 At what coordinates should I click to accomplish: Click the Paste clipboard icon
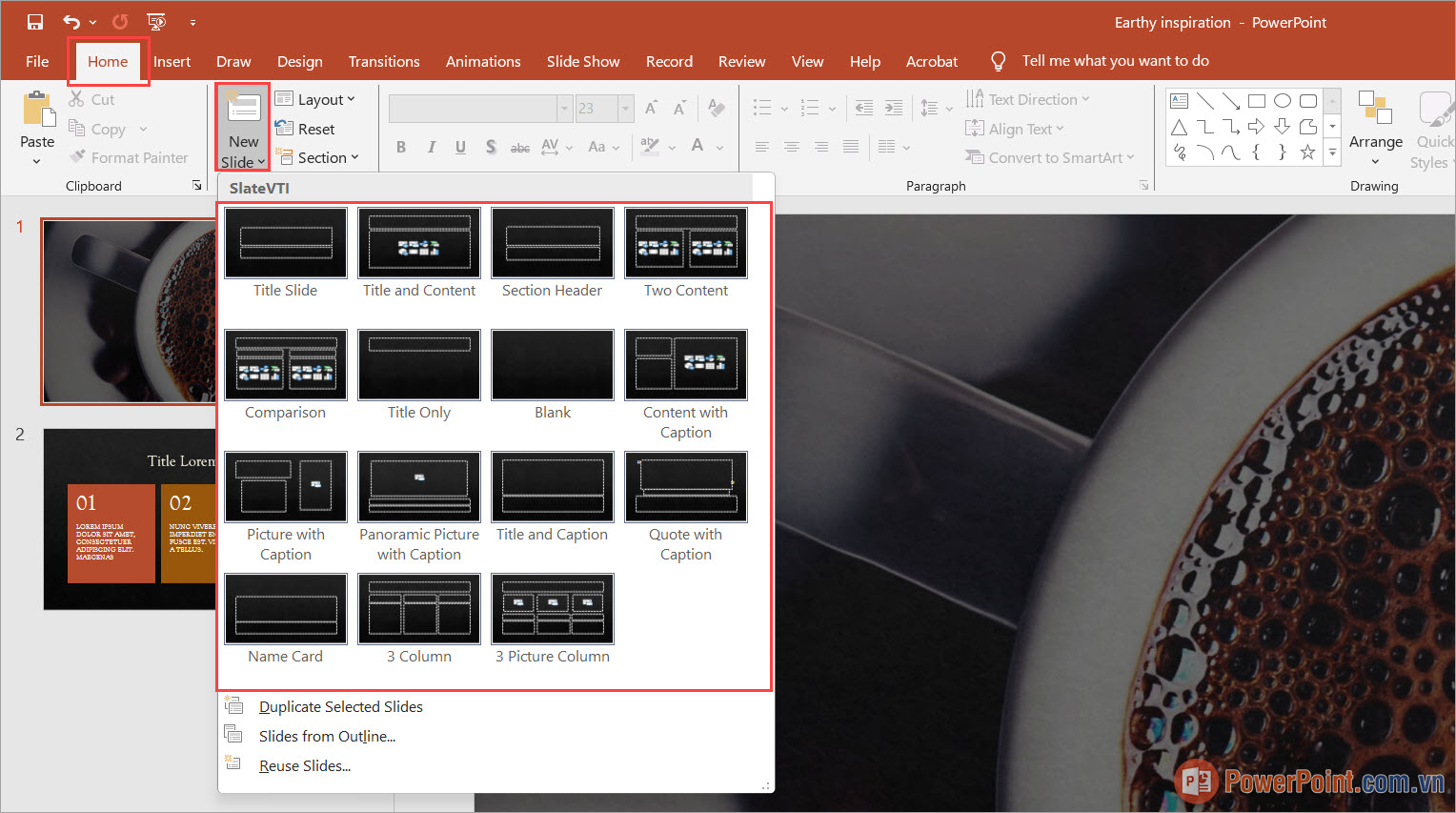click(x=38, y=109)
